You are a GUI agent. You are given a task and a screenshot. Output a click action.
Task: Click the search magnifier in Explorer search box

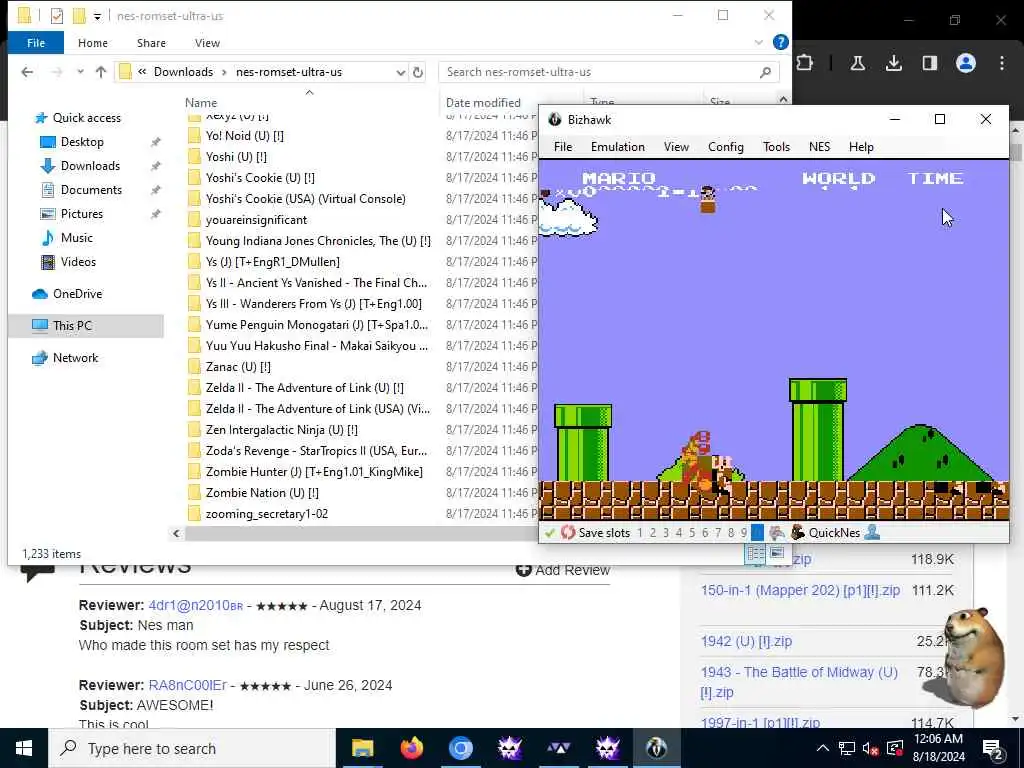coord(765,72)
